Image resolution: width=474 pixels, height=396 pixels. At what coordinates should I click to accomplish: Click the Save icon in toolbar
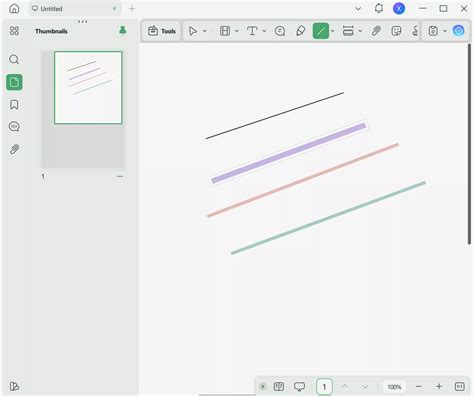433,31
